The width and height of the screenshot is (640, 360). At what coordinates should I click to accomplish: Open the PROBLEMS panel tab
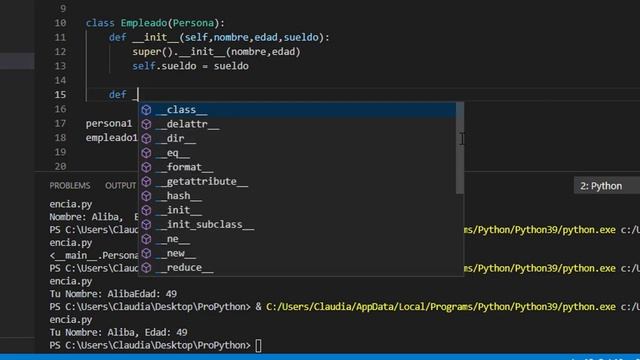coord(70,186)
